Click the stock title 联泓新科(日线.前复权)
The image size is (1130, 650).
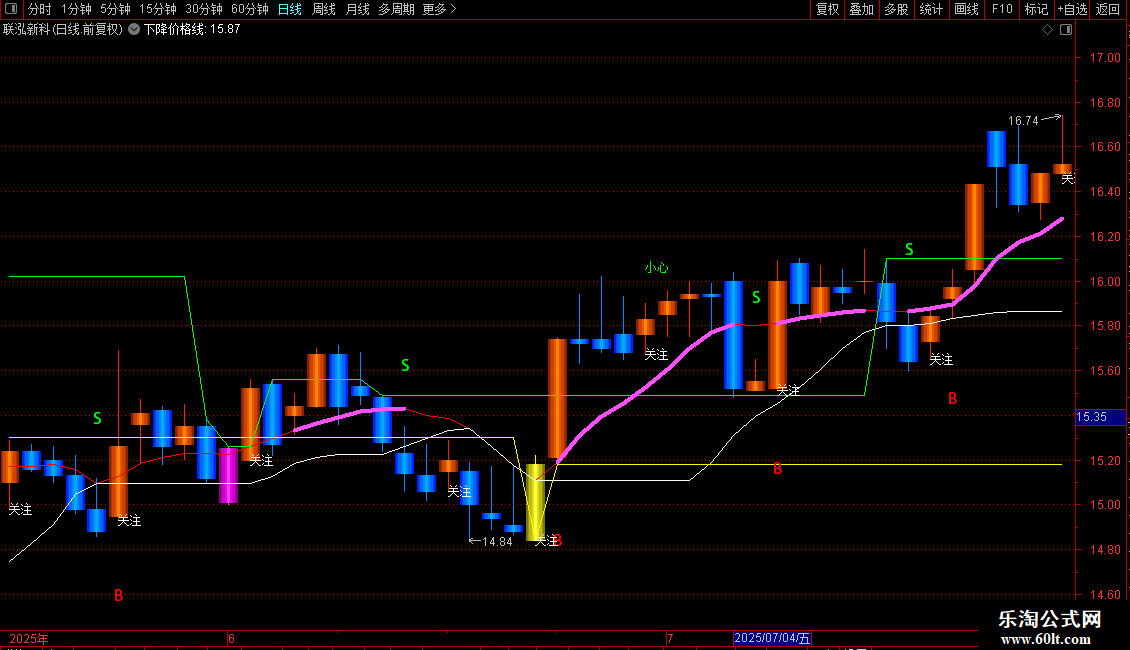63,30
